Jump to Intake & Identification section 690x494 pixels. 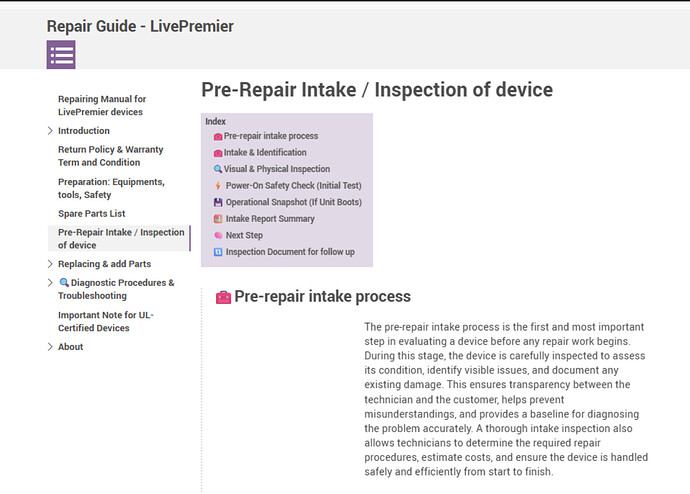click(265, 153)
